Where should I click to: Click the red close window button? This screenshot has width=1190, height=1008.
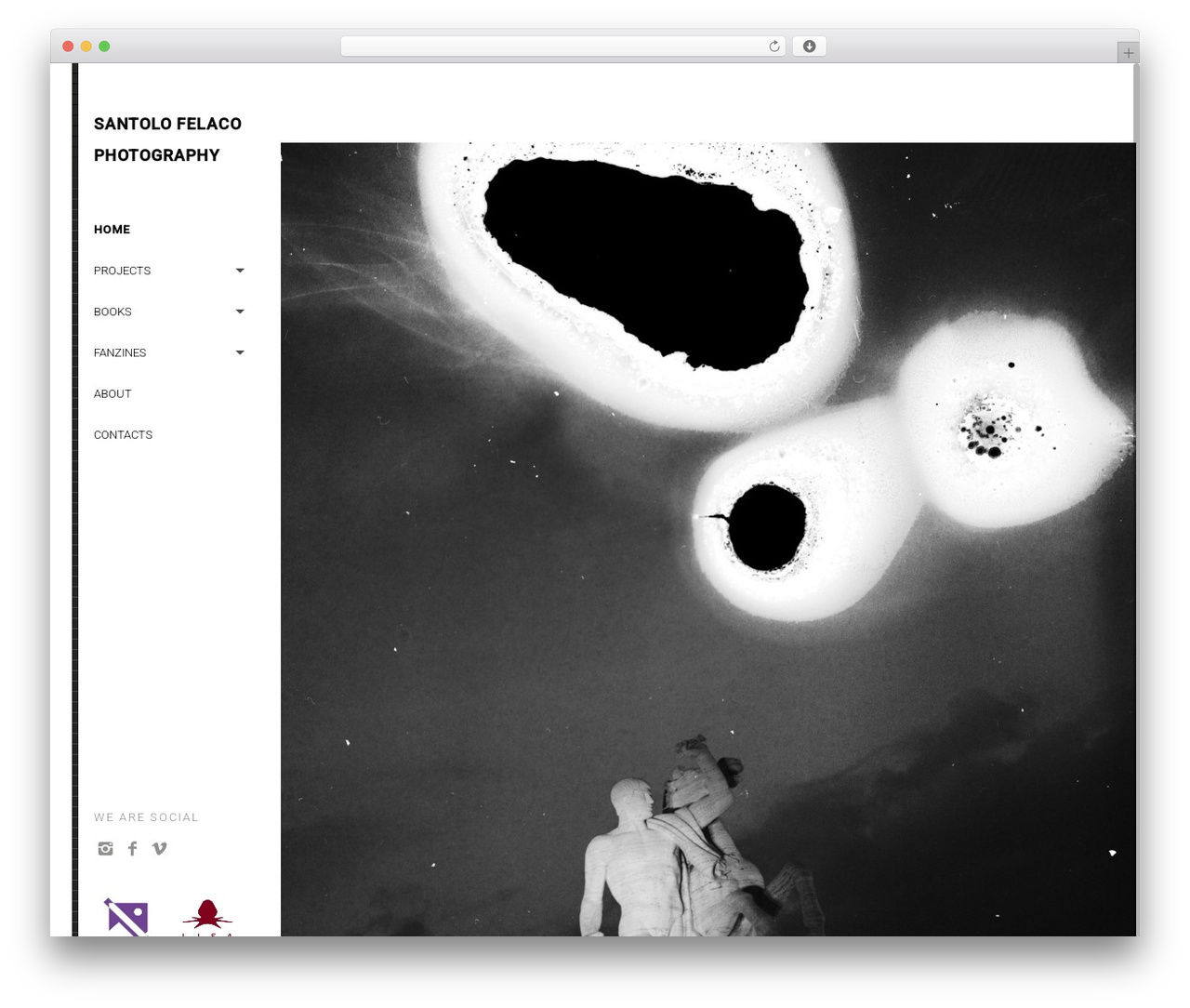pyautogui.click(x=68, y=46)
